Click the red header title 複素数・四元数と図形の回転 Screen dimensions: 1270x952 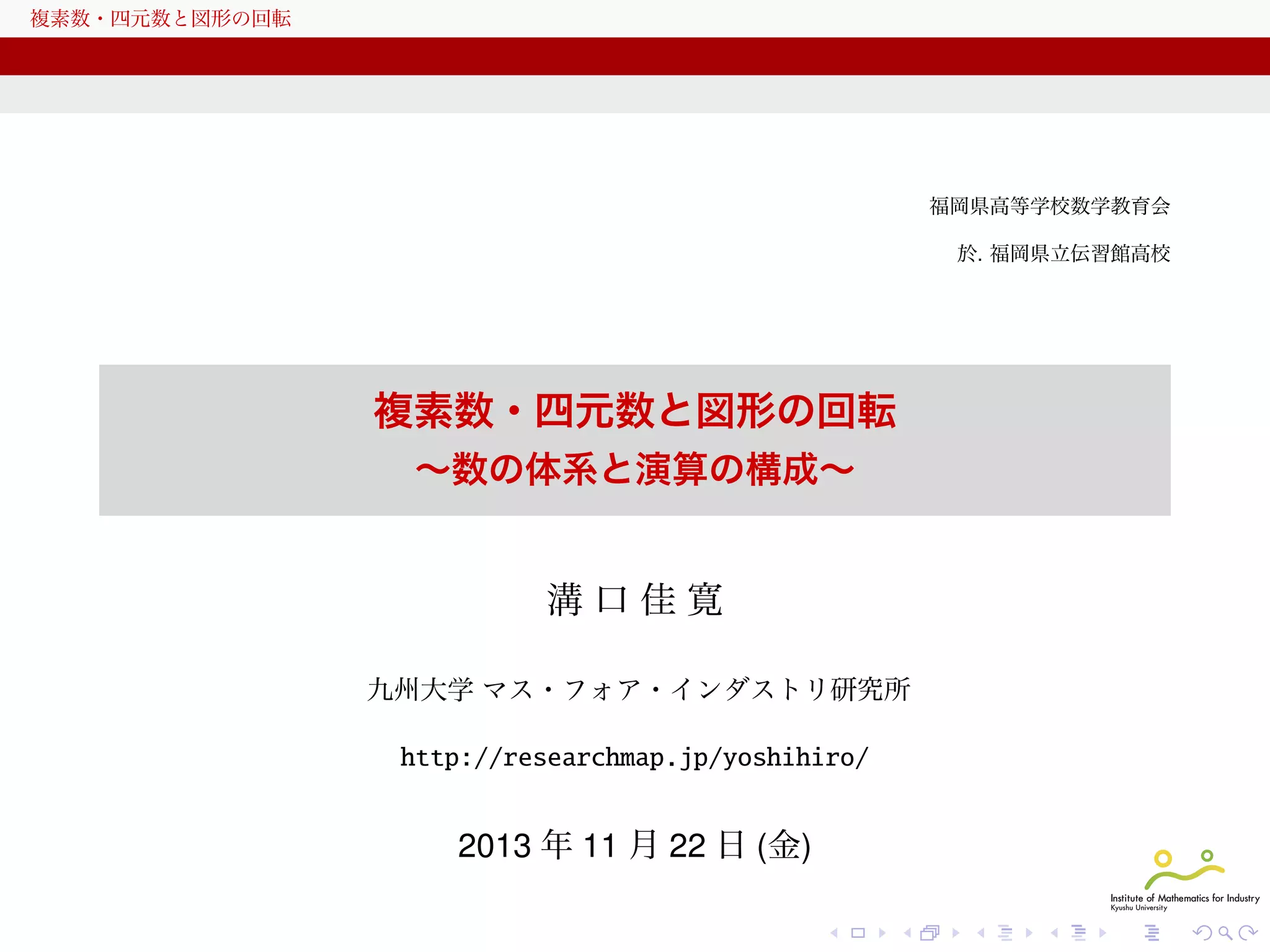pyautogui.click(x=161, y=19)
